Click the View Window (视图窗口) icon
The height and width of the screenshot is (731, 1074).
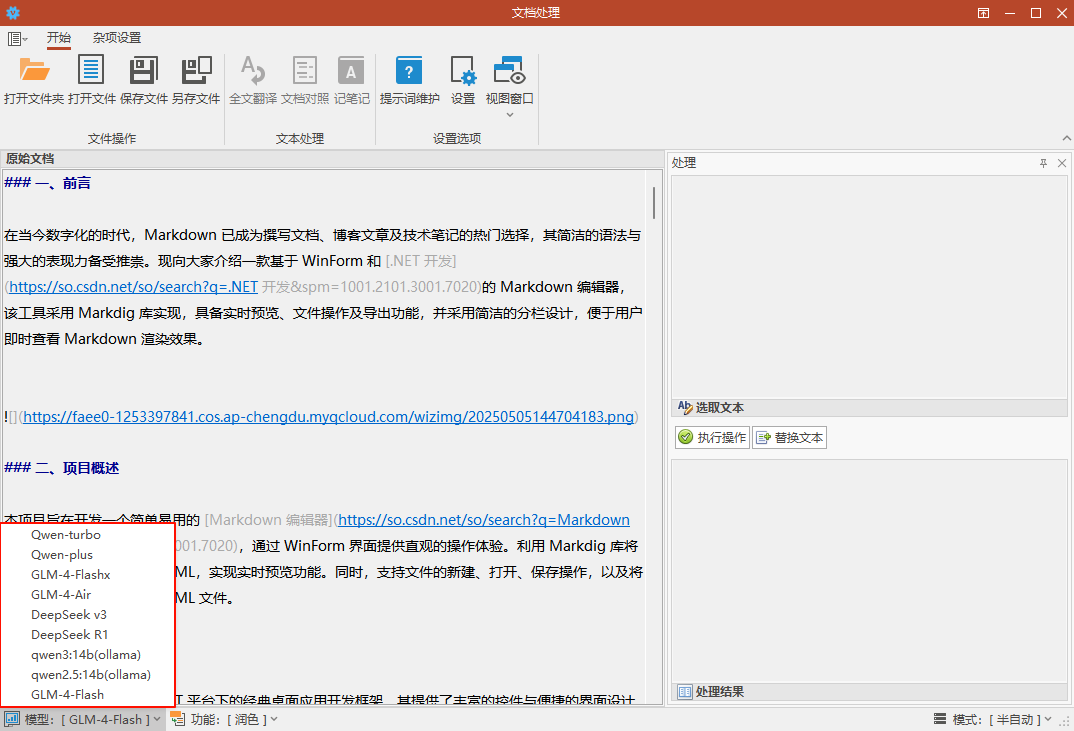point(509,71)
